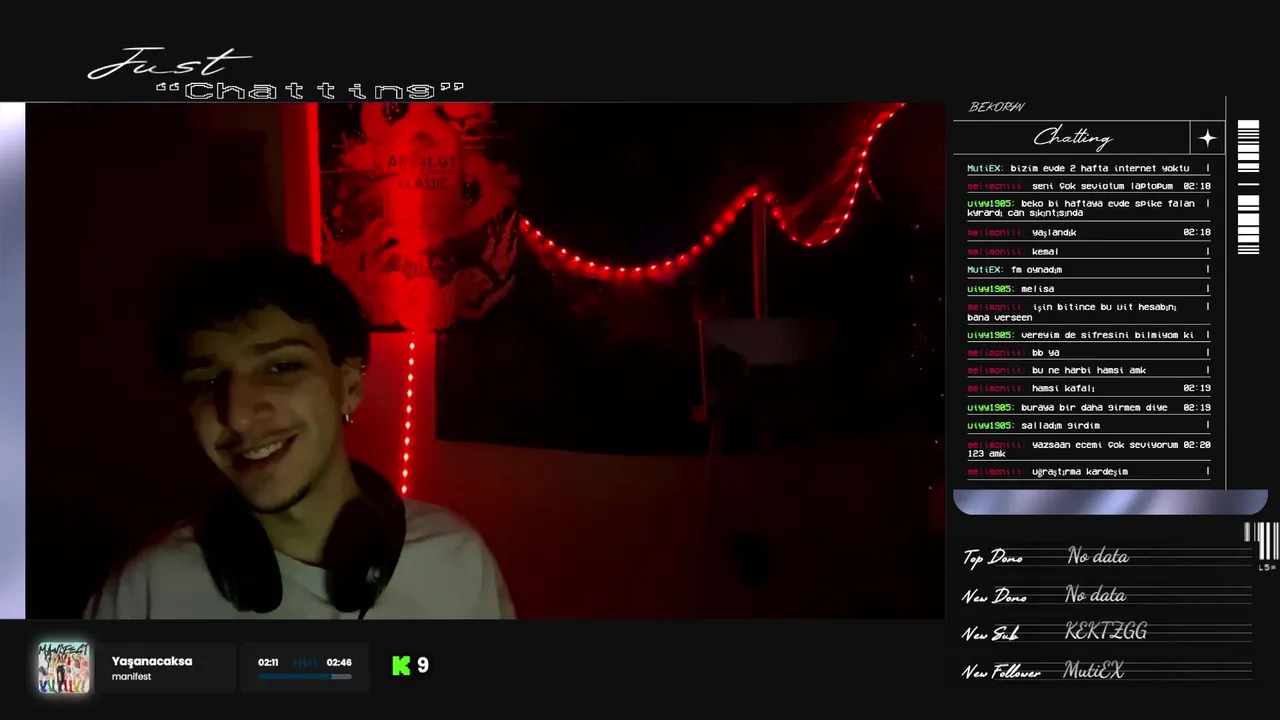Click new subscriber name KEKTZGG
Image resolution: width=1280 pixels, height=720 pixels.
[1106, 632]
